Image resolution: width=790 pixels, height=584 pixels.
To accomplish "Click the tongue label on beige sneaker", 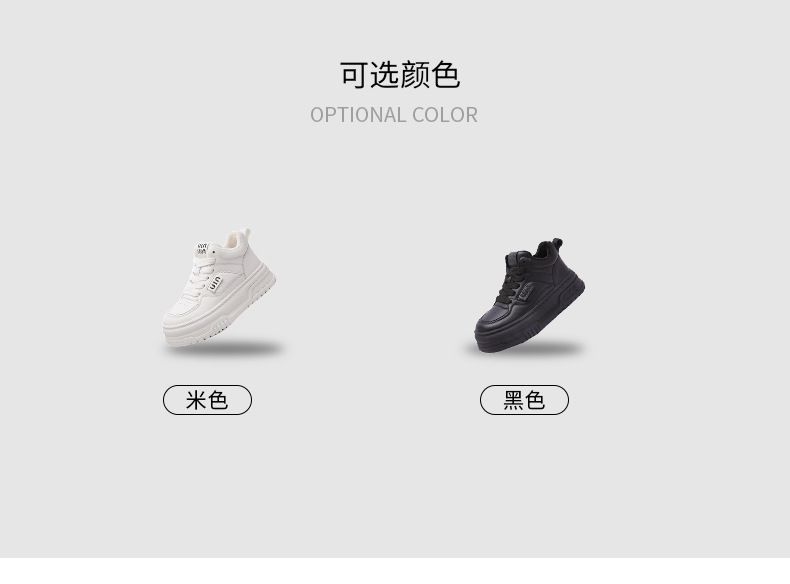I will click(x=201, y=248).
